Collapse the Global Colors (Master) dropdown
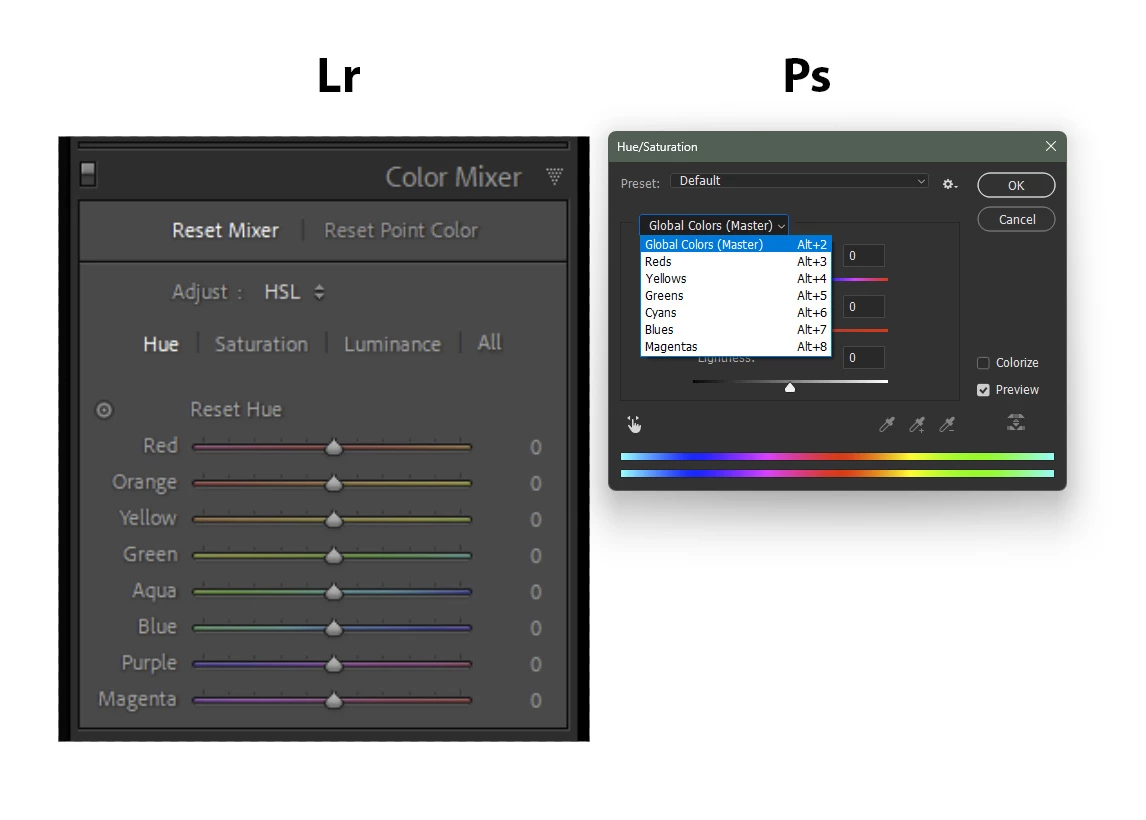The width and height of the screenshot is (1146, 820). pos(714,225)
